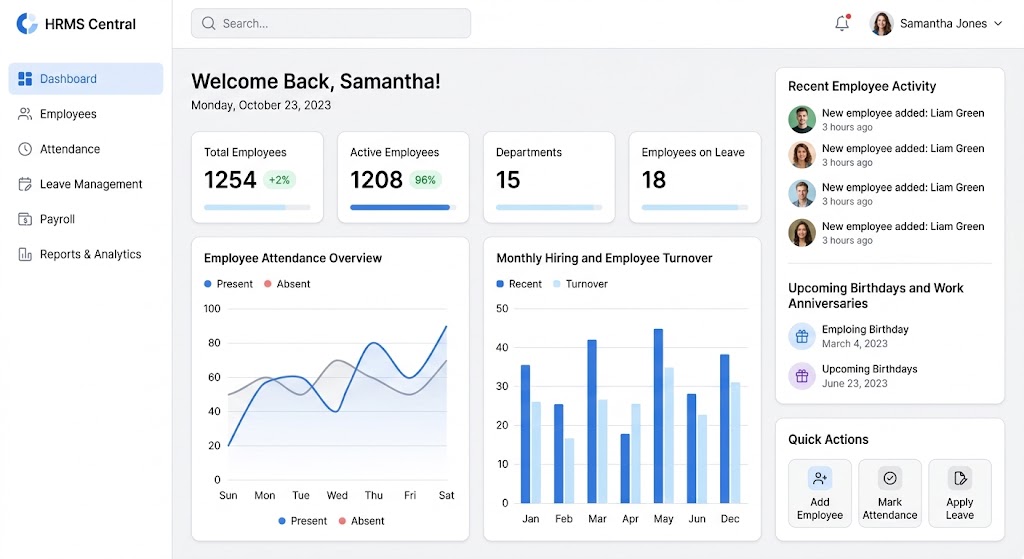Toggle Present in bottom attendance legend

[x=302, y=521]
